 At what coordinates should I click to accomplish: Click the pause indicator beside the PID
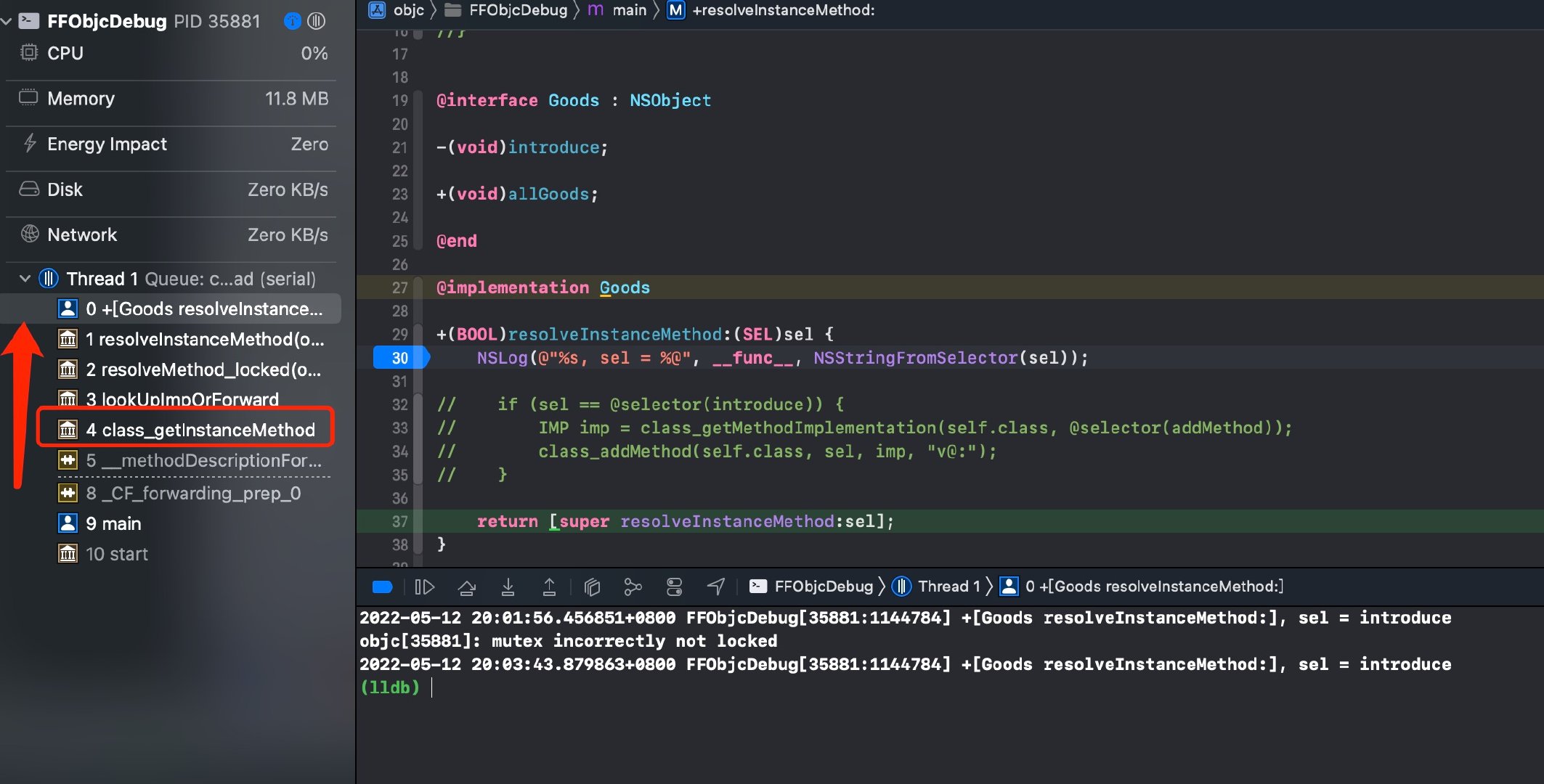click(x=317, y=21)
